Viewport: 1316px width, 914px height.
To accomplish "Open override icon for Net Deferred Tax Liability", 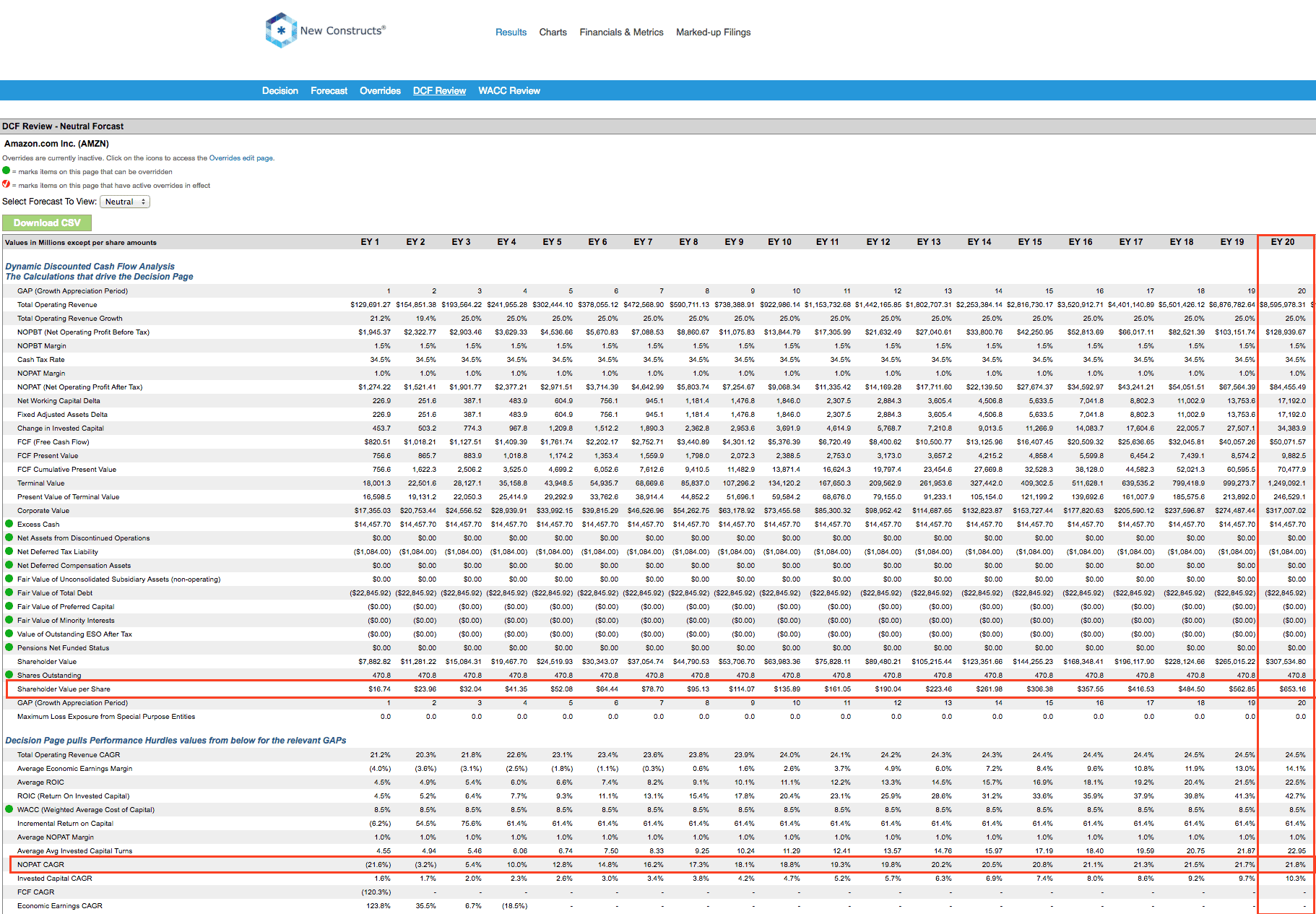I will point(9,551).
